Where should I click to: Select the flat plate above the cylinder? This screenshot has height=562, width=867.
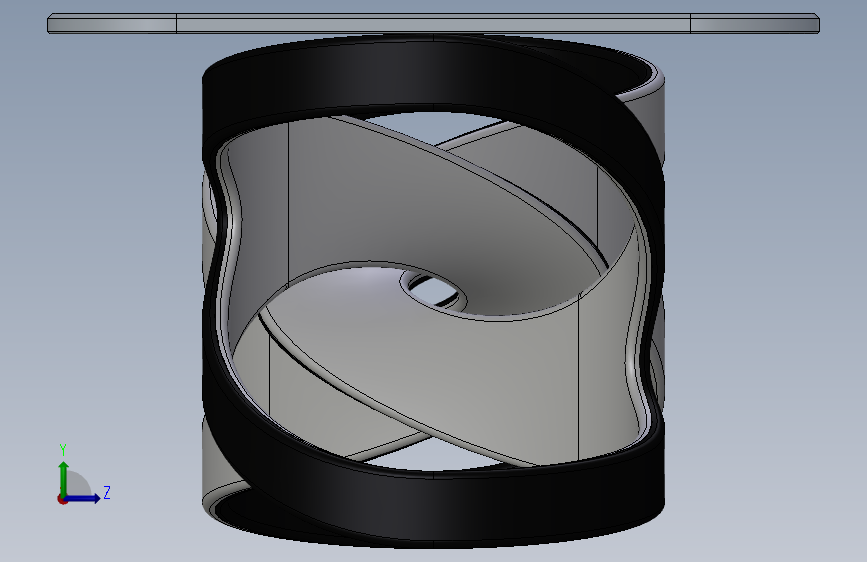coord(434,24)
